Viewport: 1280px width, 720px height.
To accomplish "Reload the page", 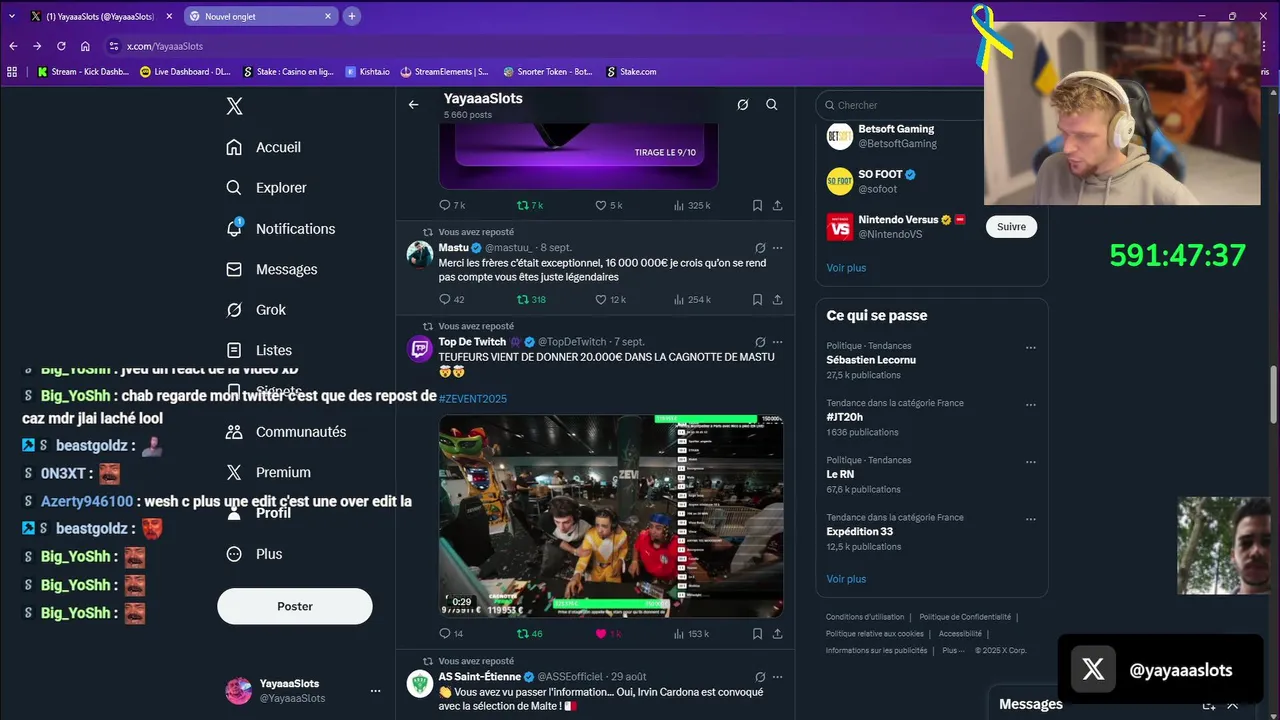I will coord(61,46).
